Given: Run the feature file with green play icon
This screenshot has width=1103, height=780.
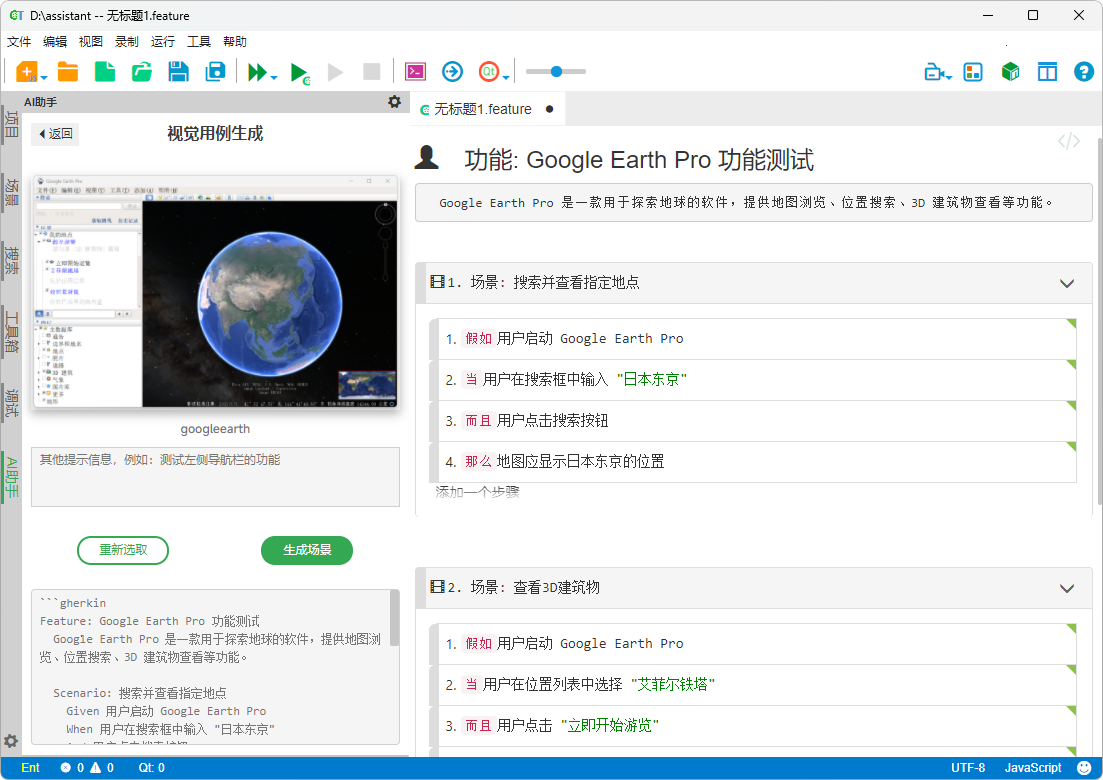Looking at the screenshot, I should point(300,72).
